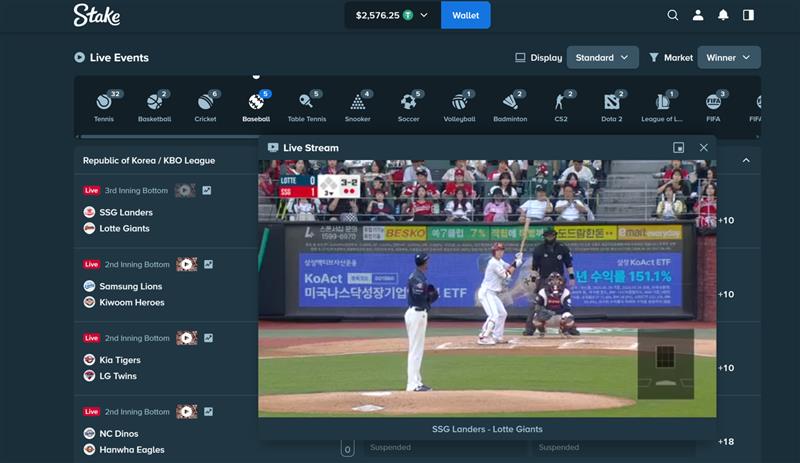This screenshot has width=800, height=463.
Task: Select the Dota 2 esports tab
Action: [x=612, y=106]
